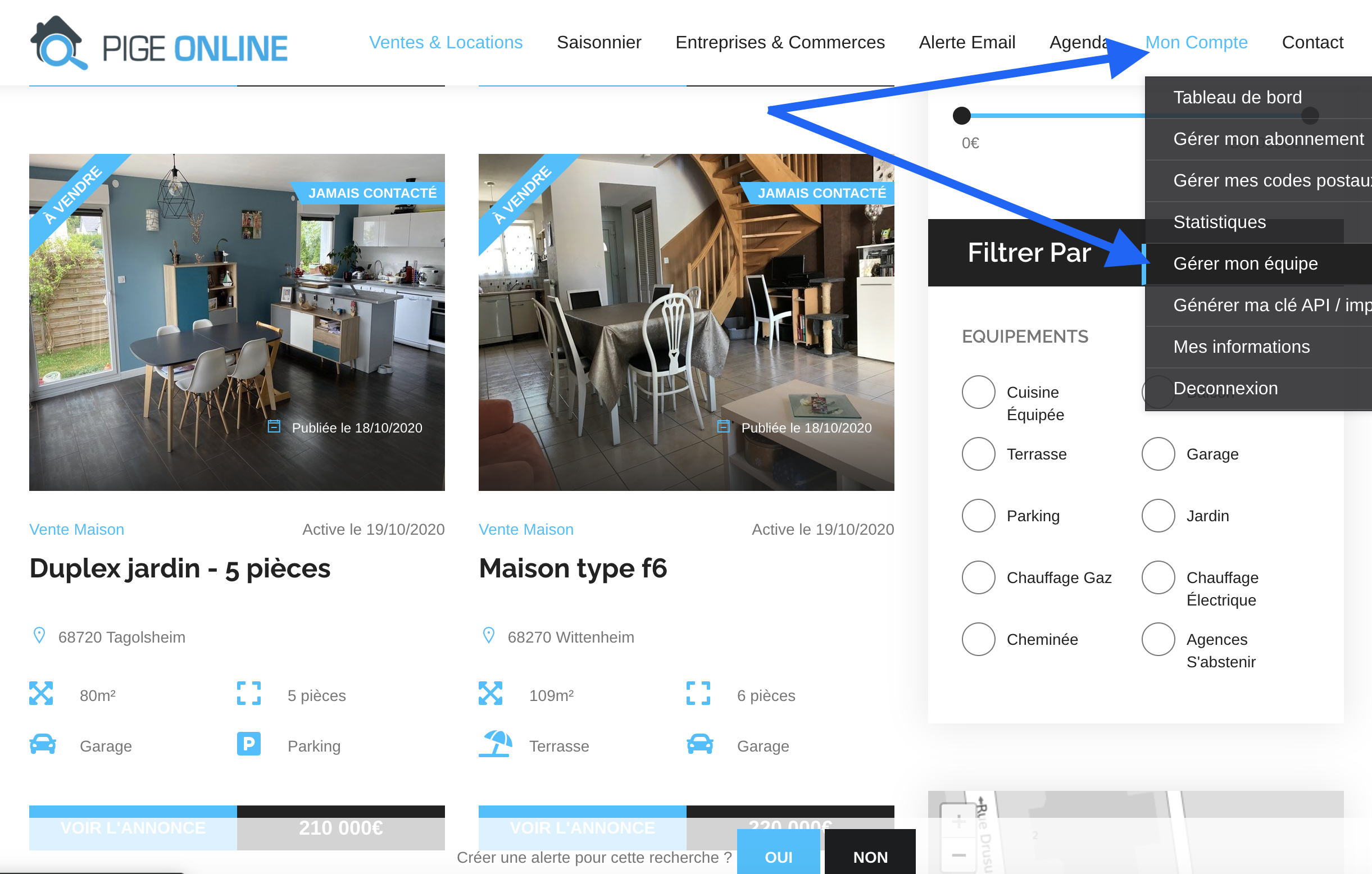
Task: Enable the Cuisine Équipée filter
Action: point(978,392)
